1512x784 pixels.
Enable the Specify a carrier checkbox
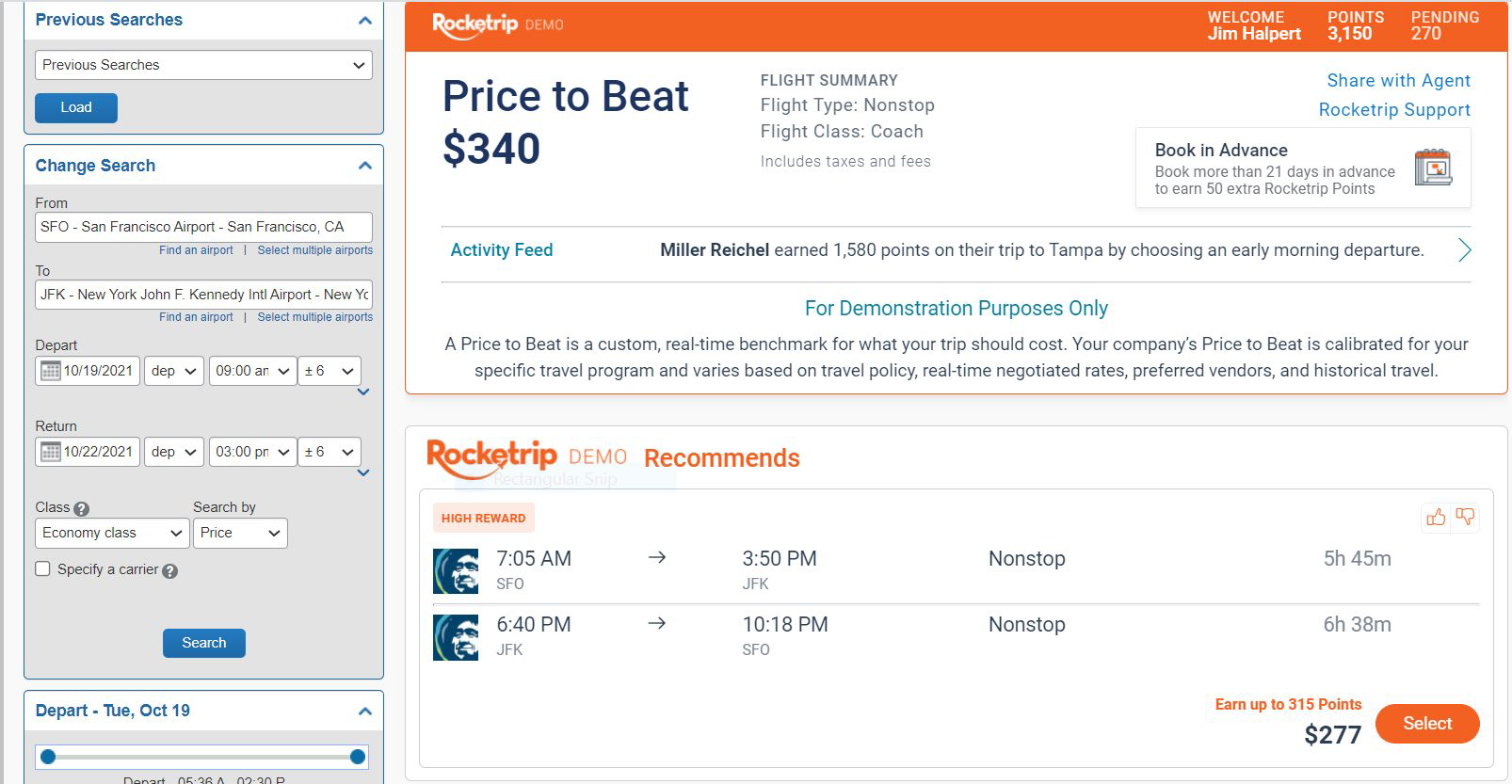[x=42, y=568]
